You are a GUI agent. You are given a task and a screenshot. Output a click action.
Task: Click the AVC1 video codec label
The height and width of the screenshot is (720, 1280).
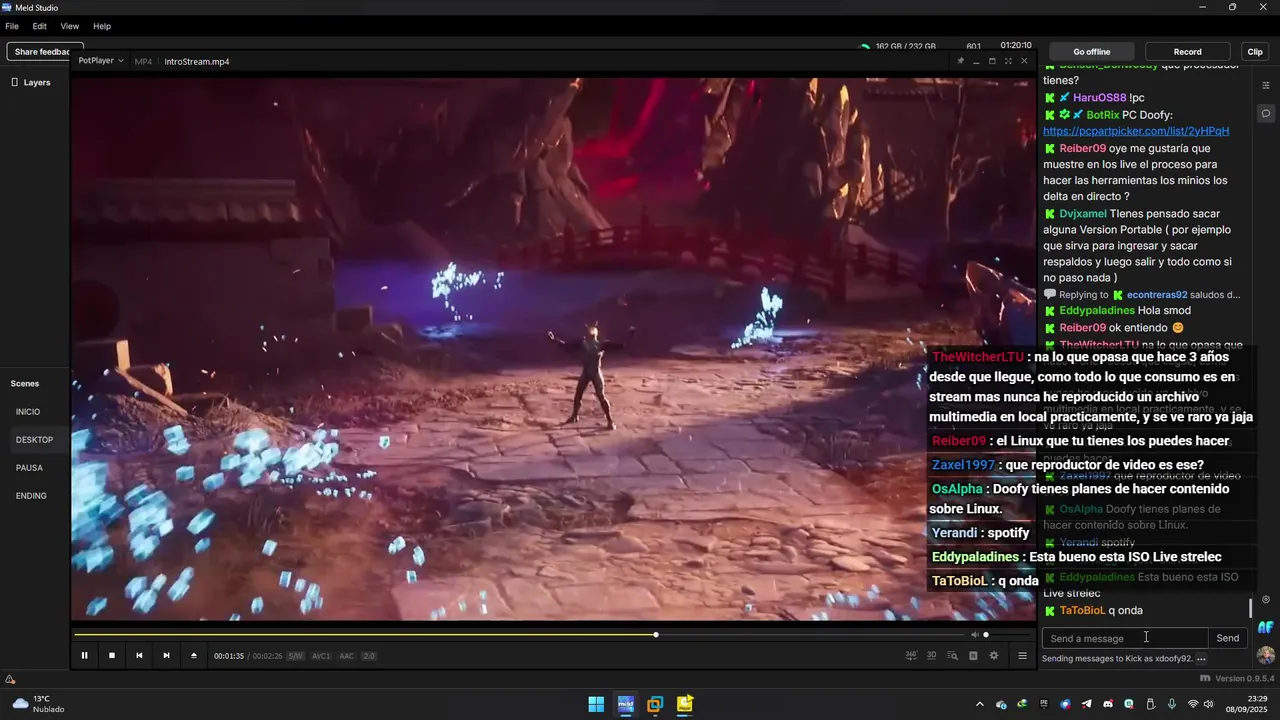(x=321, y=656)
